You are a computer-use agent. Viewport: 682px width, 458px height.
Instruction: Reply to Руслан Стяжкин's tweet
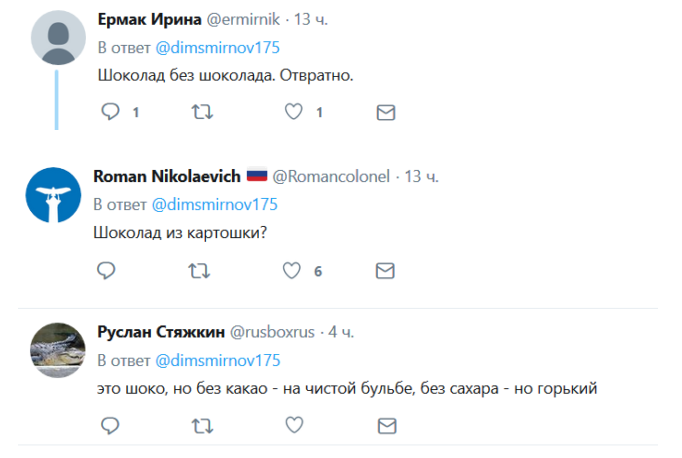point(110,427)
